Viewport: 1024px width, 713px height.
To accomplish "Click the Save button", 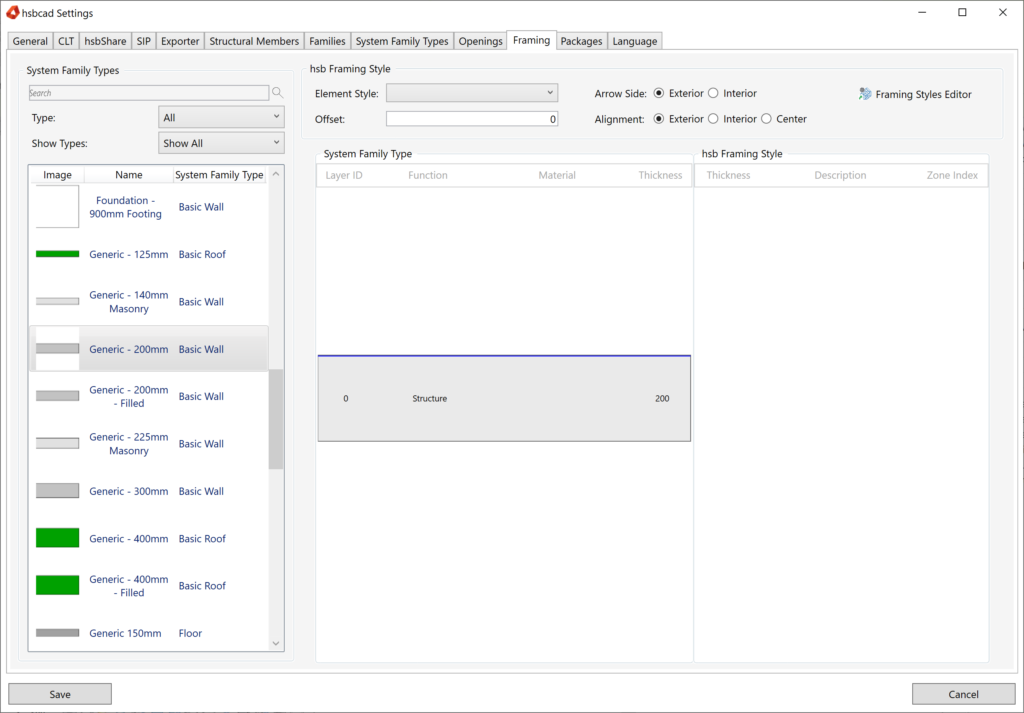I will tap(60, 694).
